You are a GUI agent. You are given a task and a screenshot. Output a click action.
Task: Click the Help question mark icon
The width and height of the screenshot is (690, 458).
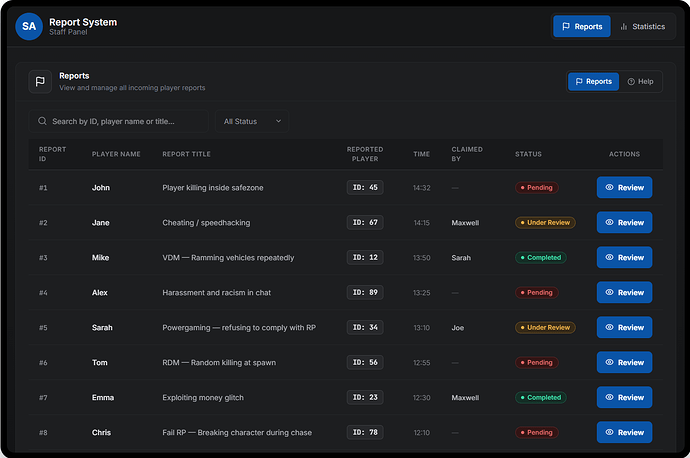tap(630, 82)
